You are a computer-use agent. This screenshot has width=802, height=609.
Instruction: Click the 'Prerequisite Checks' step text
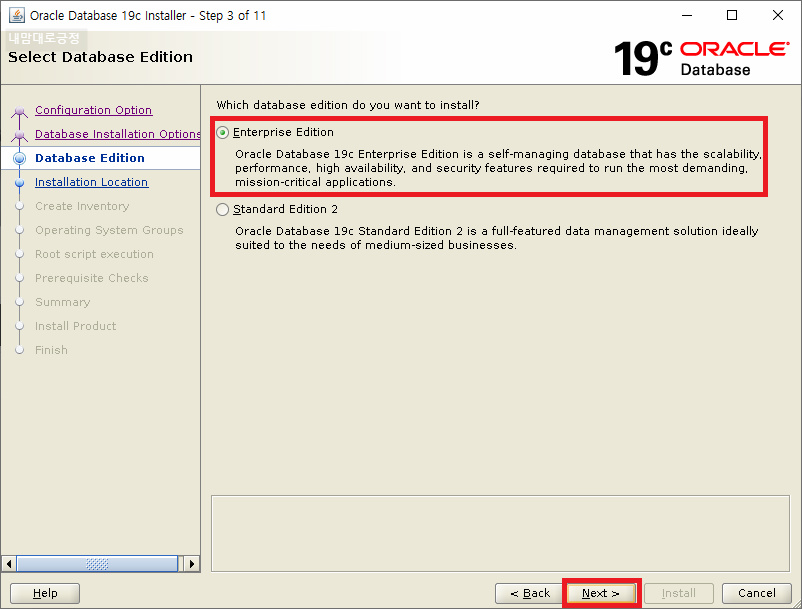click(92, 278)
